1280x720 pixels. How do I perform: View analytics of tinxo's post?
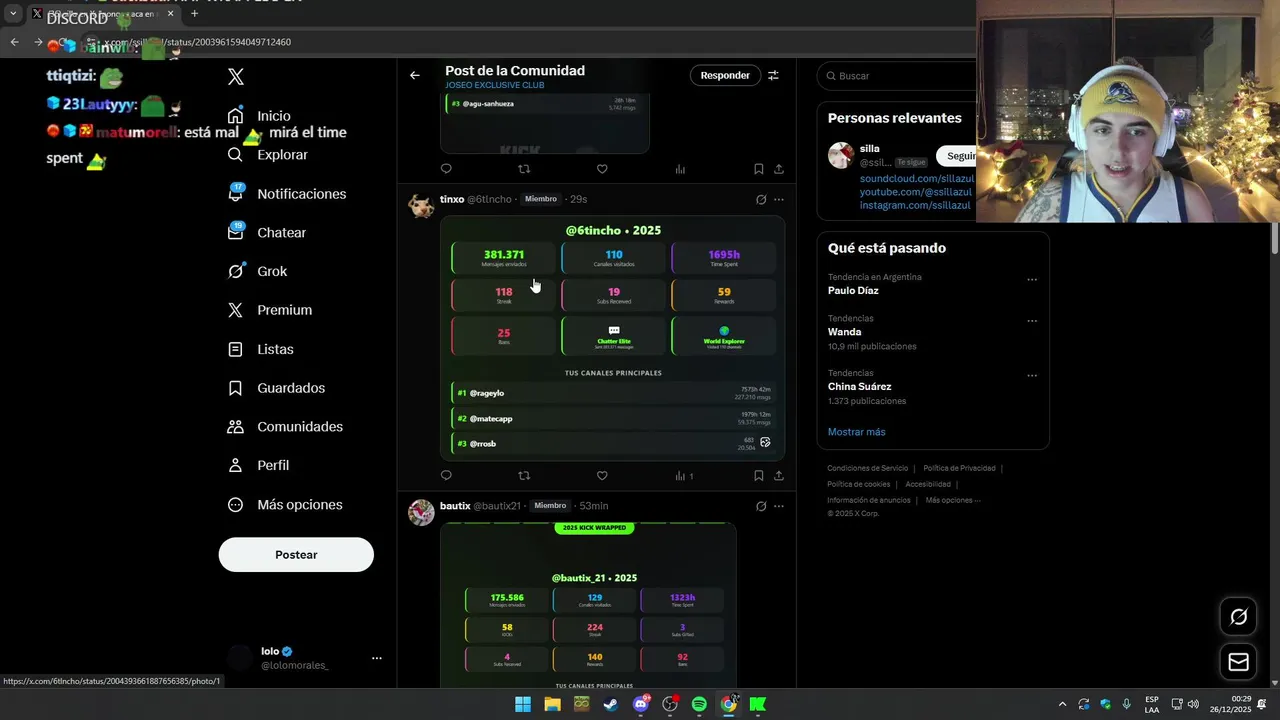coord(684,476)
